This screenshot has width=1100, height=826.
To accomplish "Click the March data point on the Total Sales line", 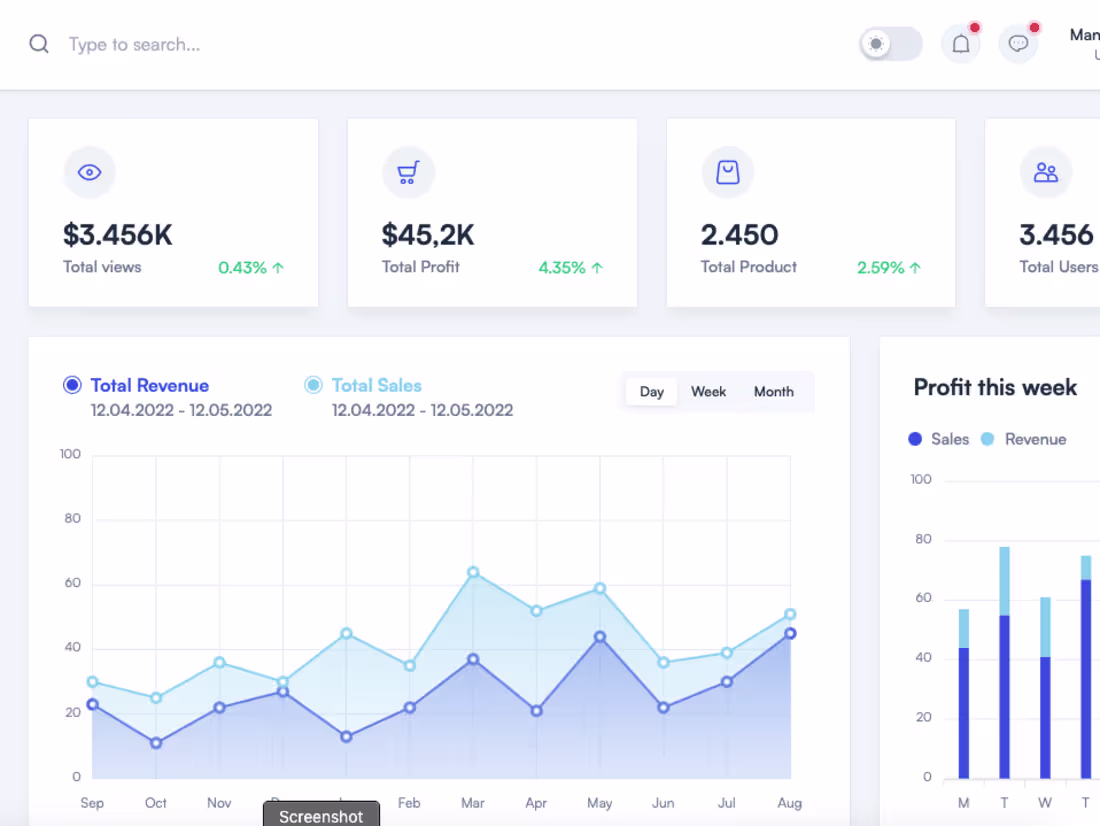I will pos(472,573).
